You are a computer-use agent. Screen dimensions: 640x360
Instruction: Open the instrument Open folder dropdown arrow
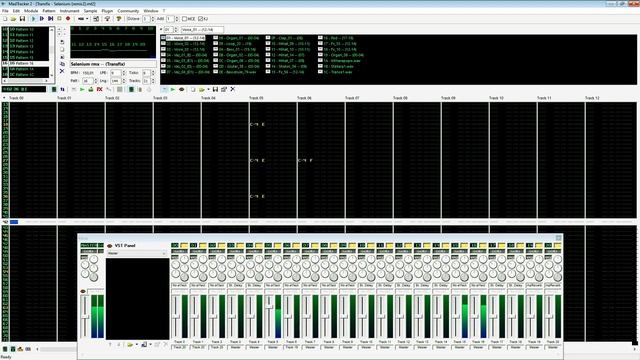(x=208, y=89)
